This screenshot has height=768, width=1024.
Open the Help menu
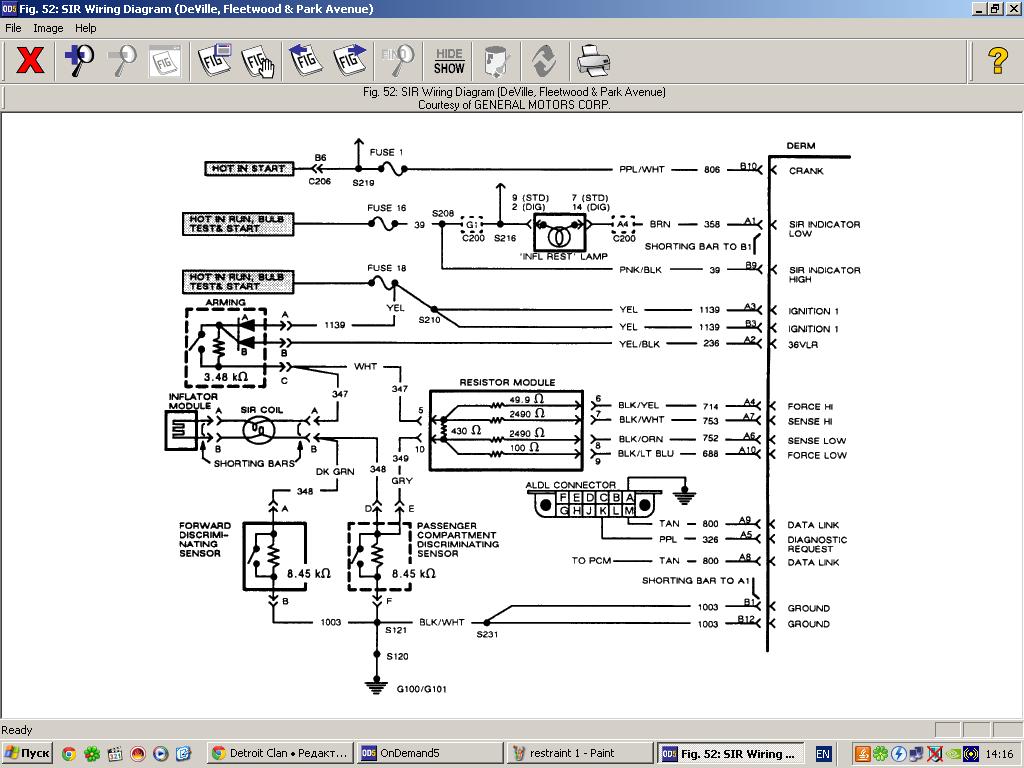(x=86, y=28)
